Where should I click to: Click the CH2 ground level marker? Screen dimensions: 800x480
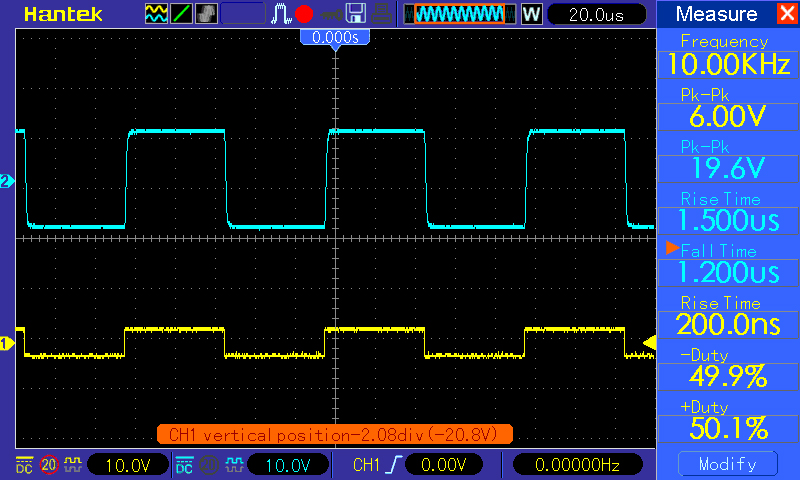[x=7, y=181]
